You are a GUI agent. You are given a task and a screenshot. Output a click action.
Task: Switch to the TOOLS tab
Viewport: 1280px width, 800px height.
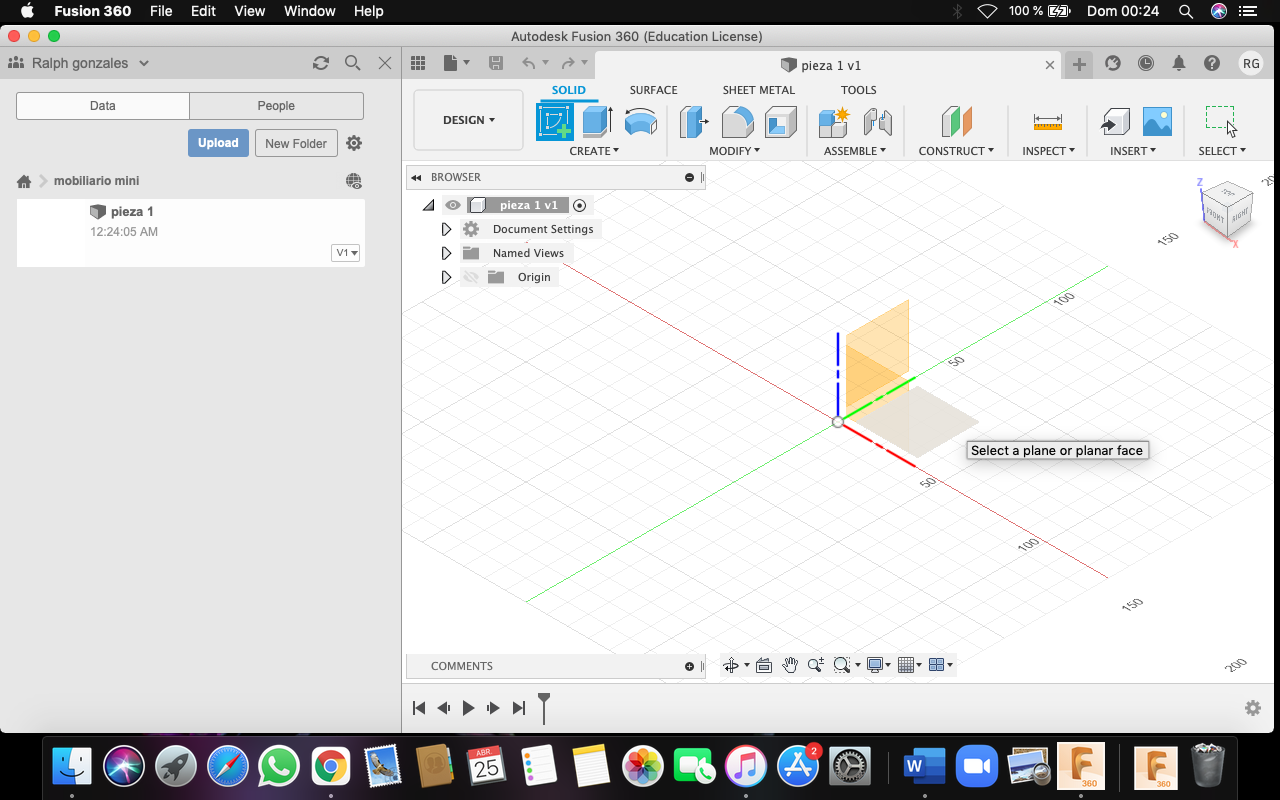click(x=858, y=90)
